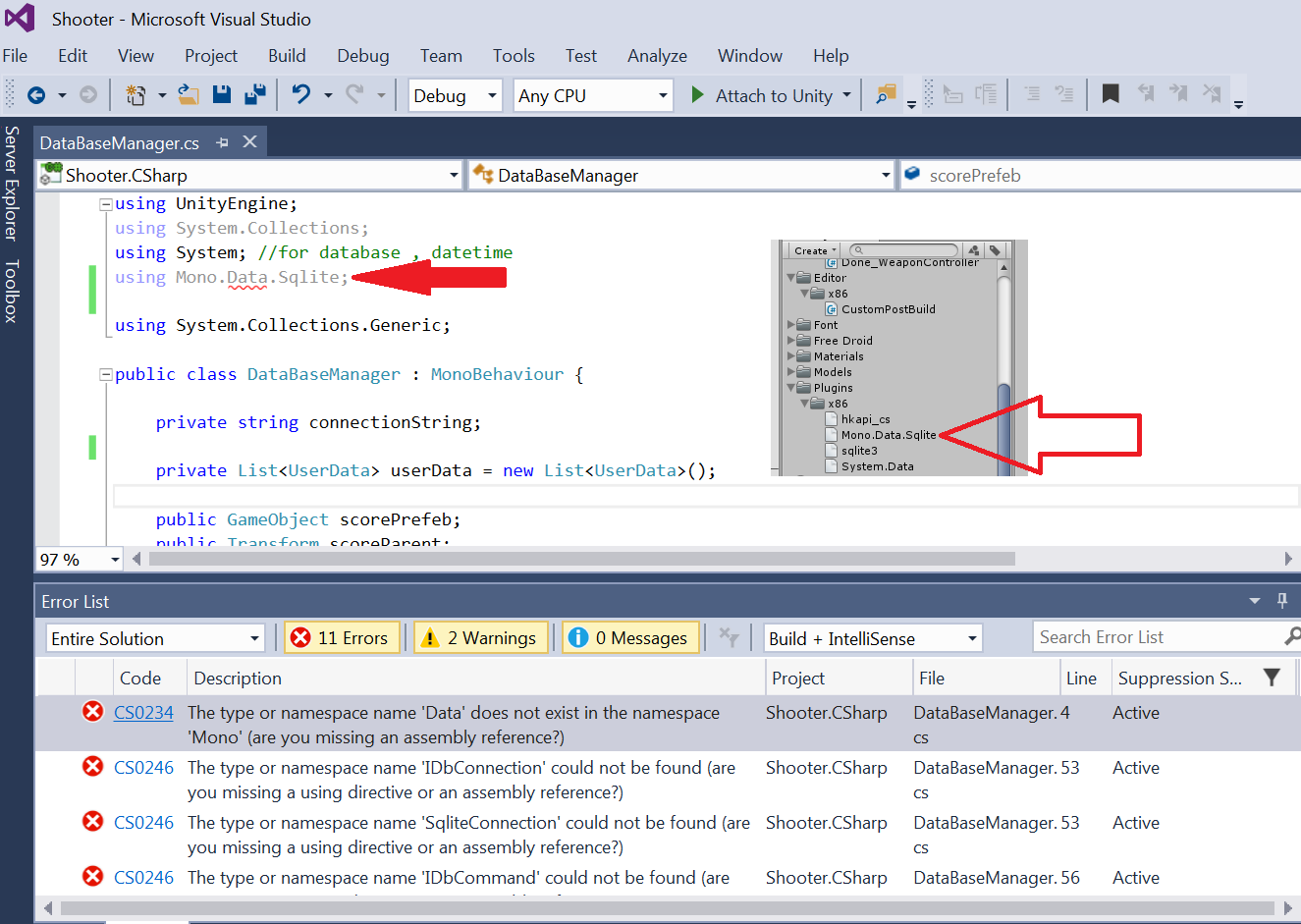Open the CS0246 link for SqliteConnection error
The height and width of the screenshot is (924, 1301).
pos(143,823)
